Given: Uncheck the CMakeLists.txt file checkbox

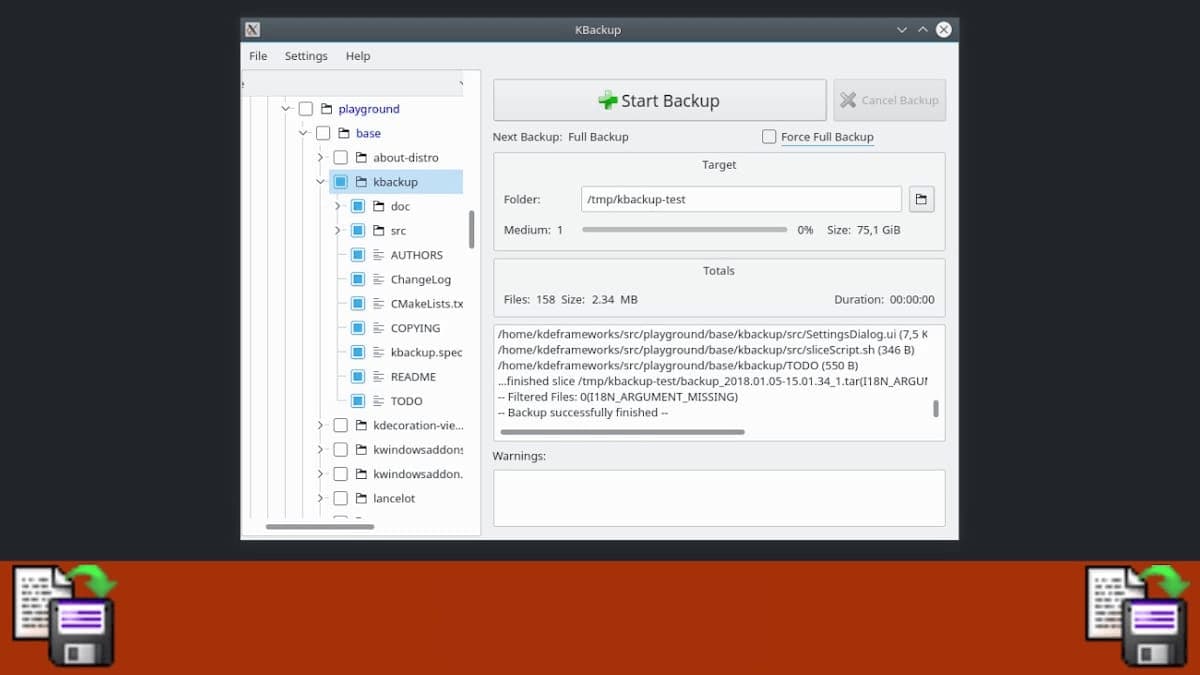Looking at the screenshot, I should click(358, 304).
